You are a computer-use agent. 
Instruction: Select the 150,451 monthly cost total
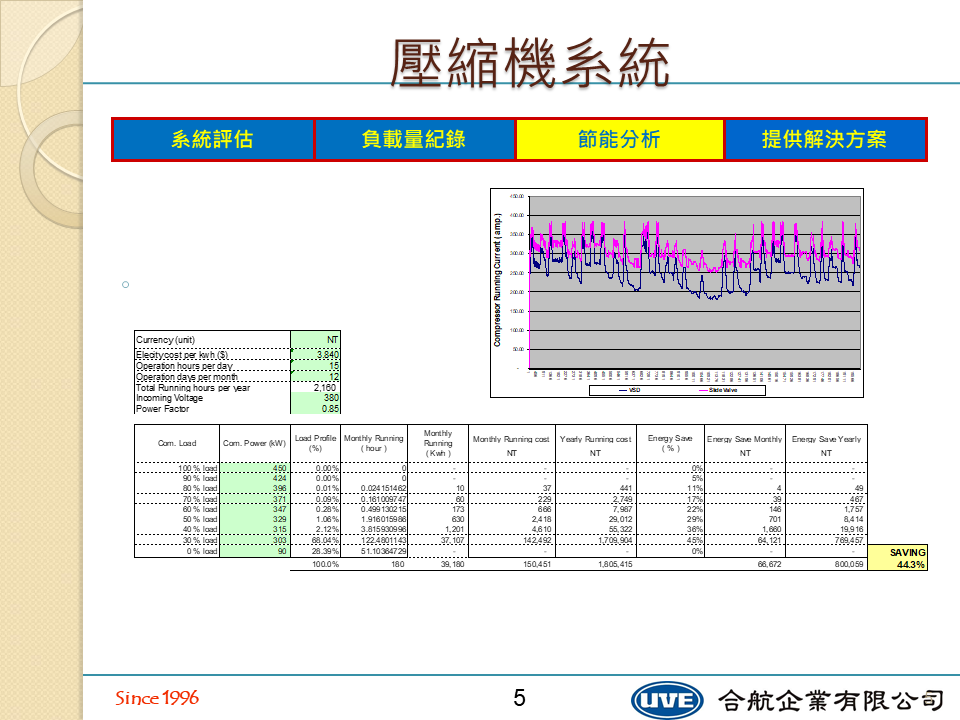(537, 564)
